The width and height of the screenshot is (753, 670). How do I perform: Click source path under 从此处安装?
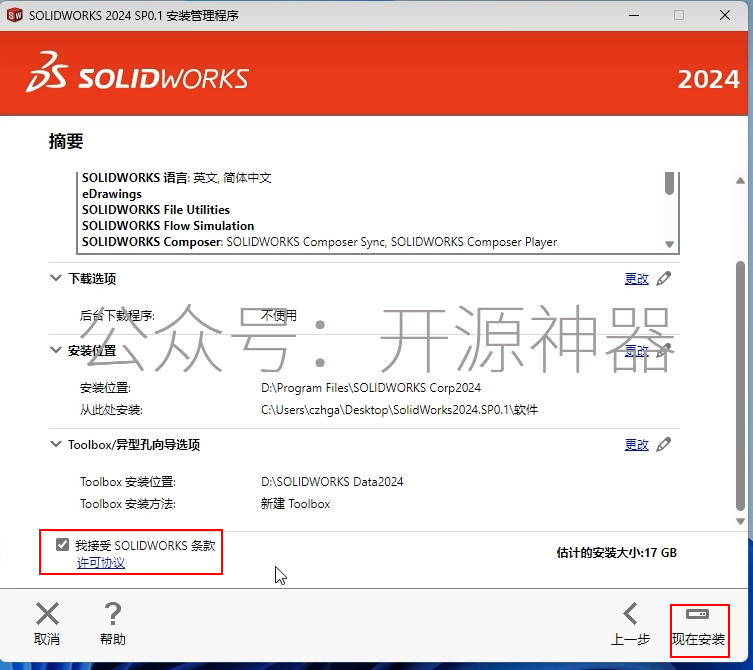click(x=399, y=410)
